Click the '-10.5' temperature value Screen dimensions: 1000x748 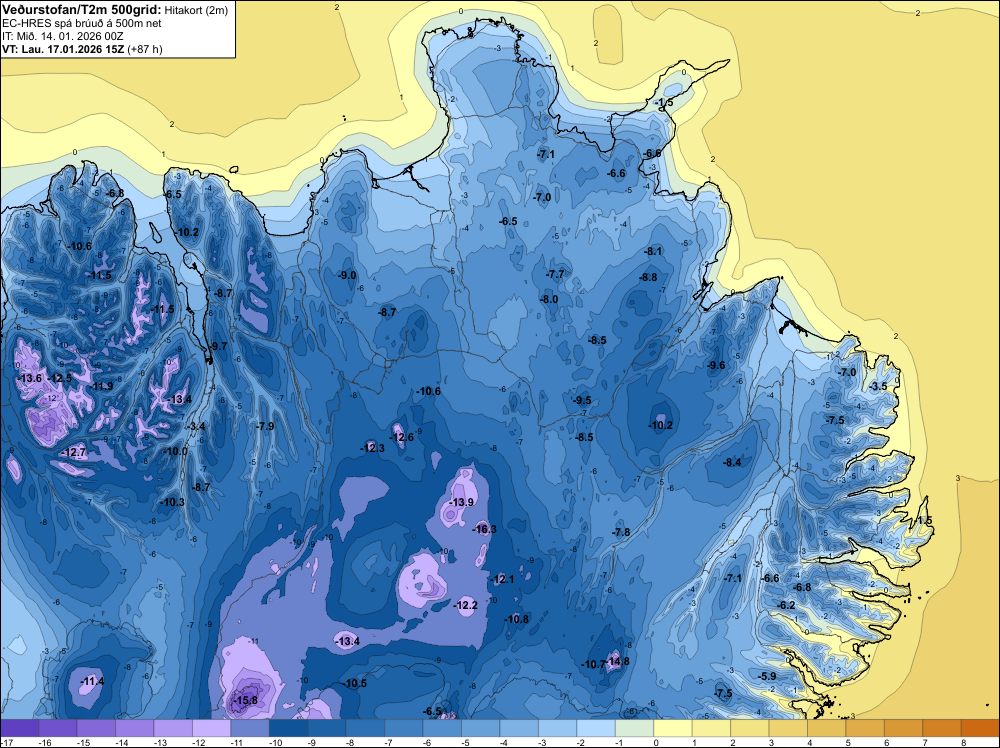pyautogui.click(x=355, y=684)
